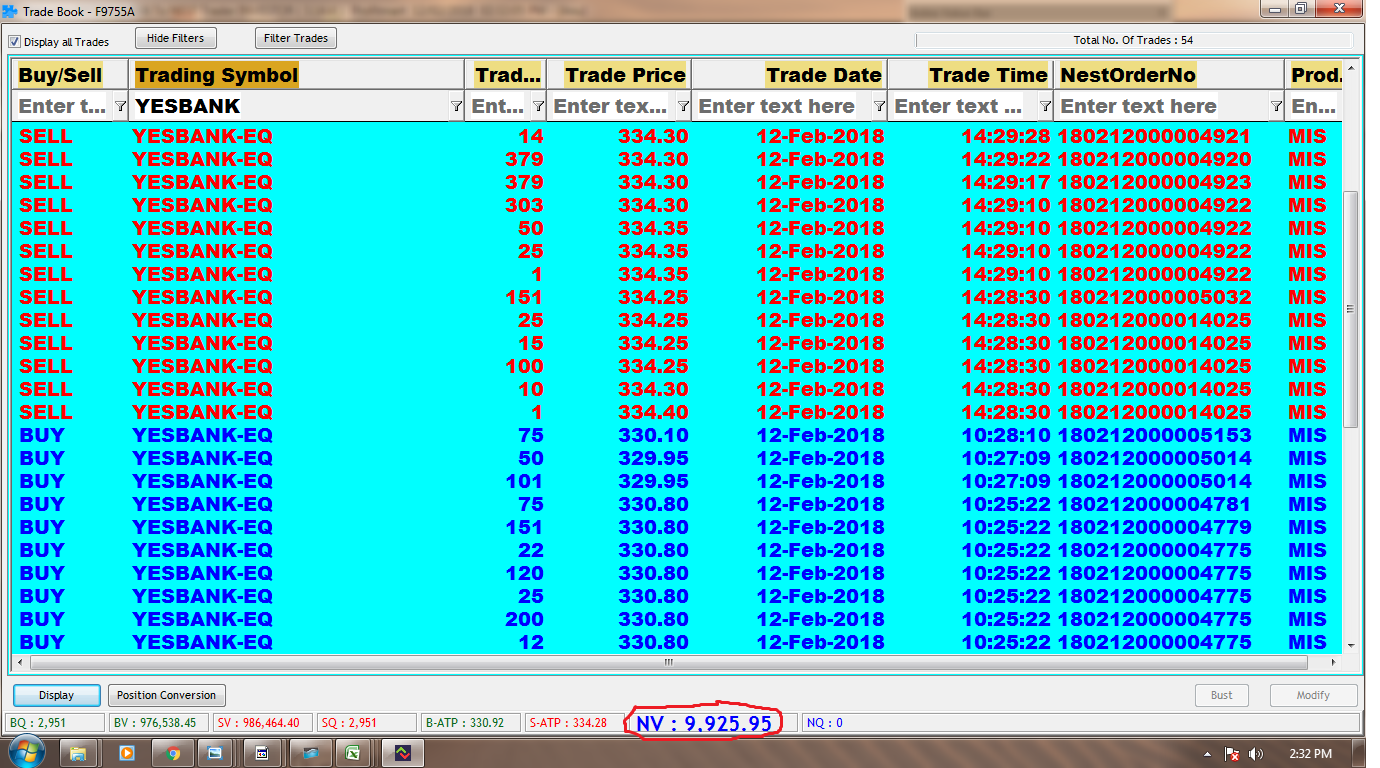Image resolution: width=1380 pixels, height=768 pixels.
Task: Focus the Trade Date filter text field
Action: click(781, 106)
